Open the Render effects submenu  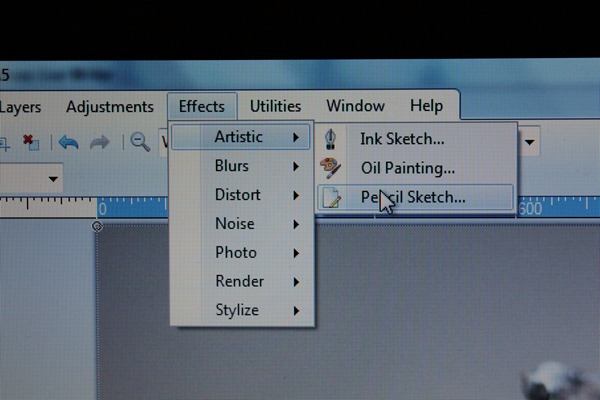pos(240,282)
